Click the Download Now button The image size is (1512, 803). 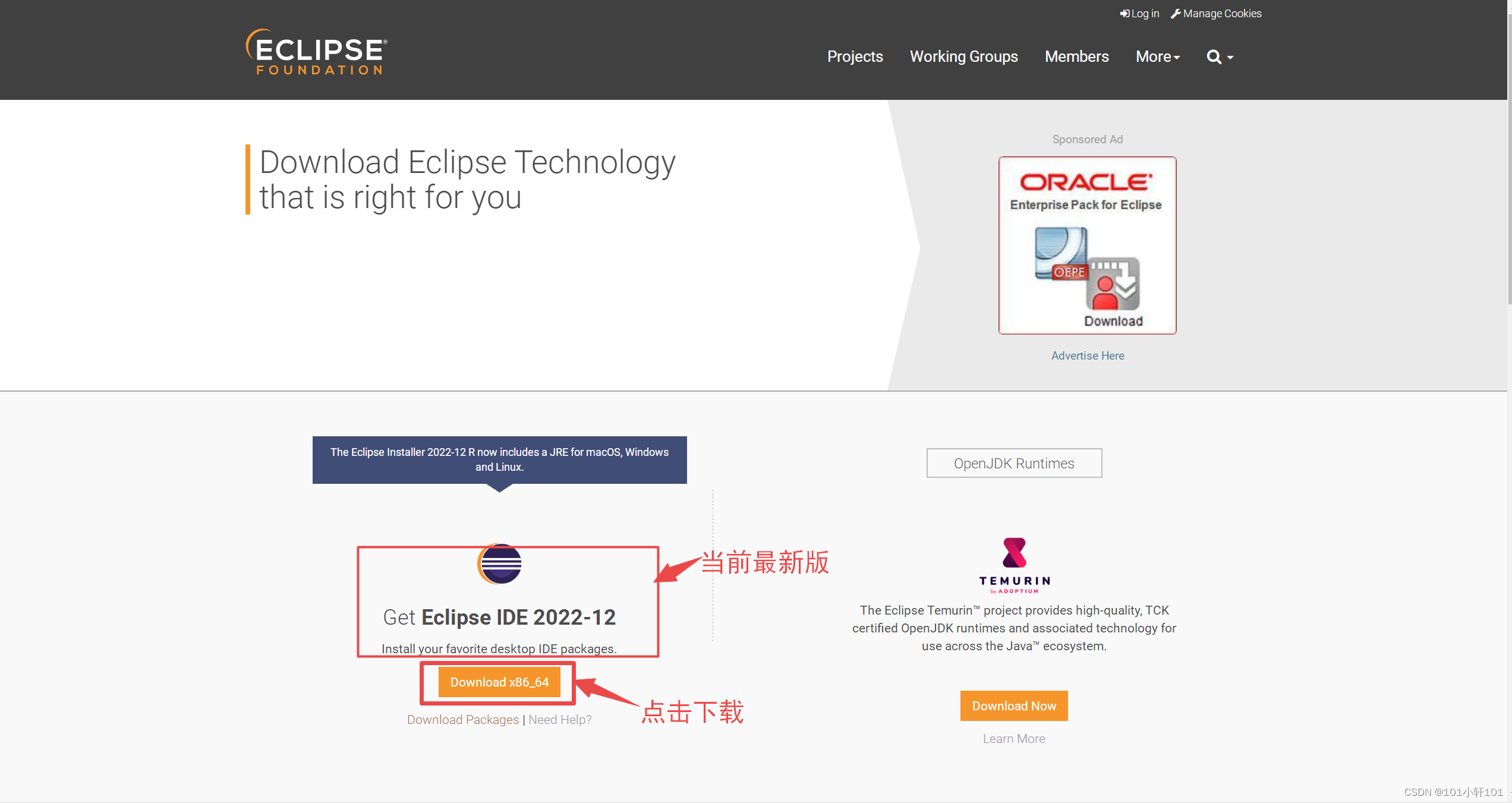click(1013, 706)
